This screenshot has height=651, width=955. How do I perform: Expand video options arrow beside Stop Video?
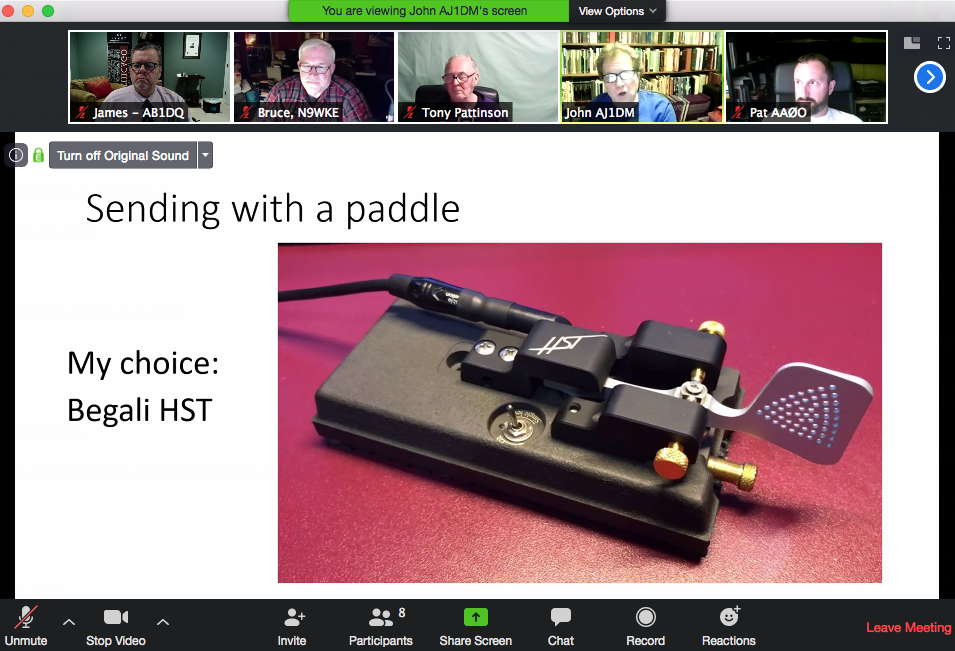pyautogui.click(x=163, y=621)
